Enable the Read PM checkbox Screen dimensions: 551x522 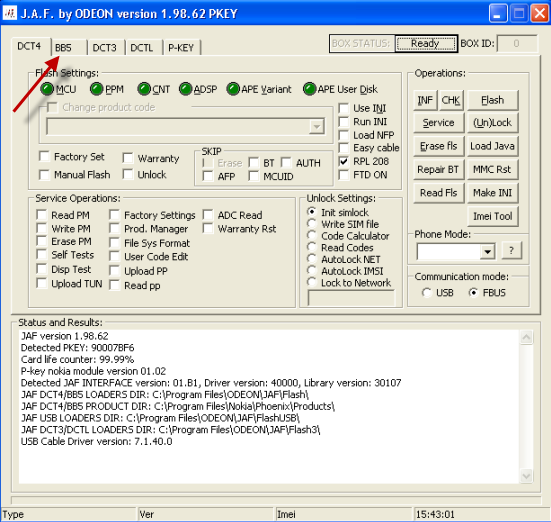pos(42,215)
